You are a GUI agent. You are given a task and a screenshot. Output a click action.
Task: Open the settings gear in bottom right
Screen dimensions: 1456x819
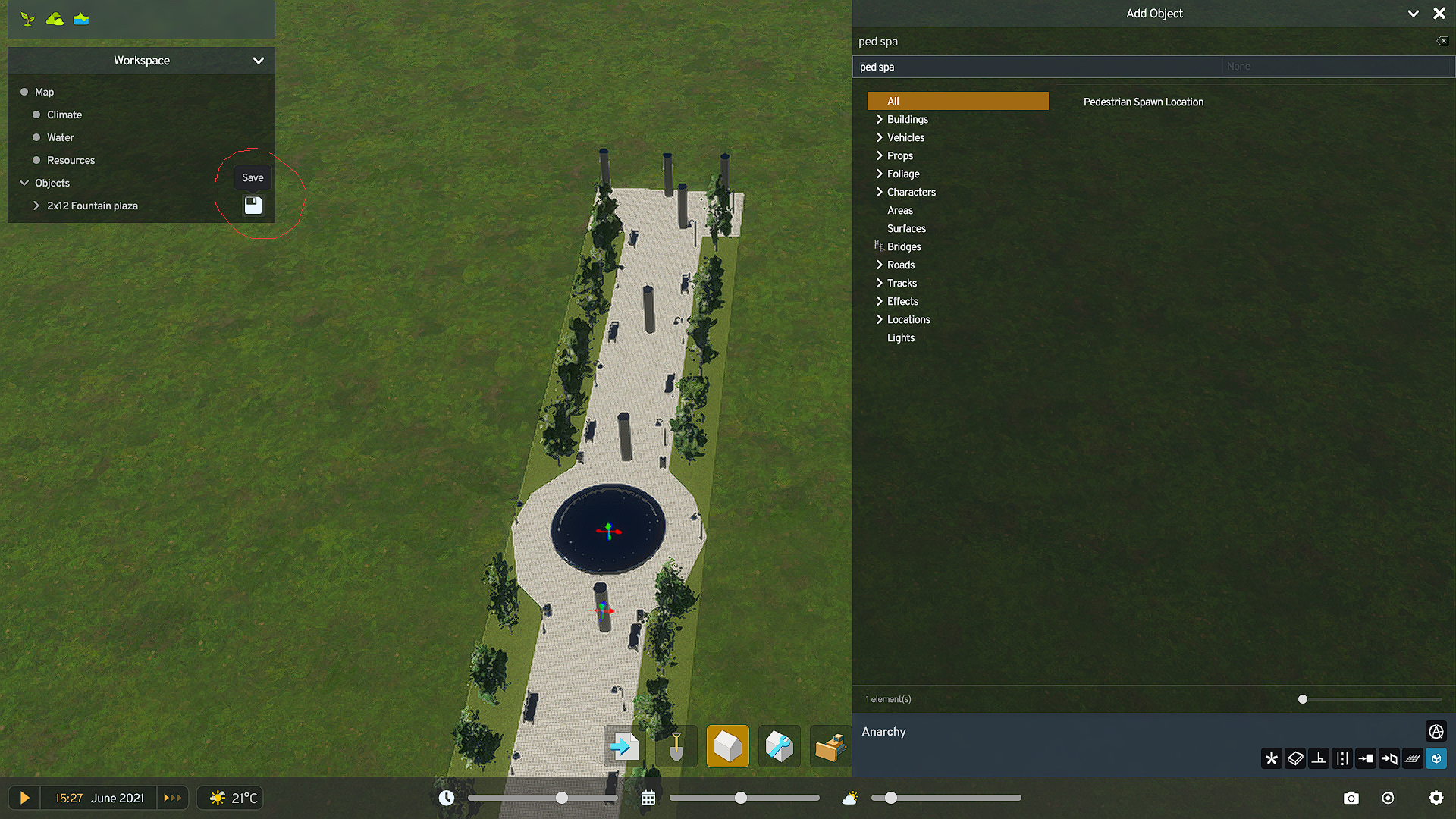tap(1437, 797)
